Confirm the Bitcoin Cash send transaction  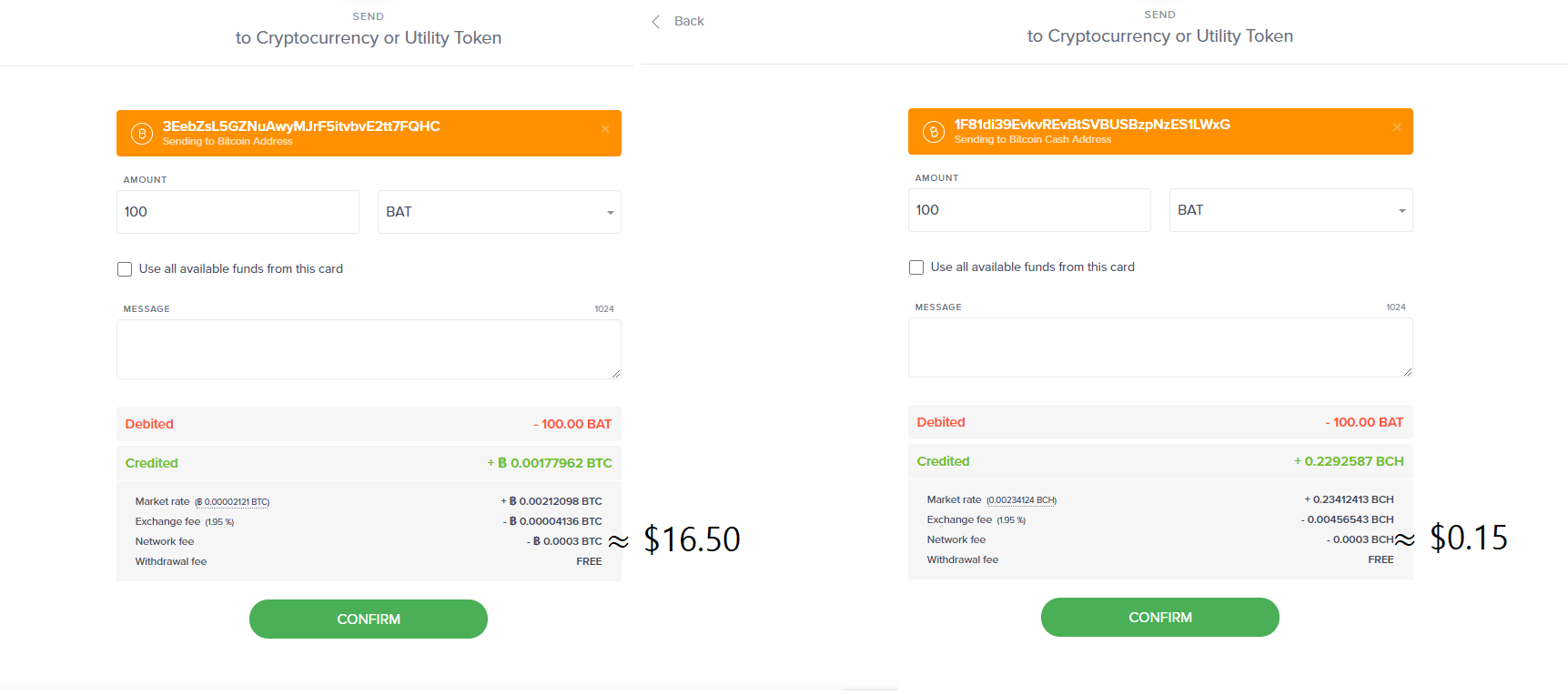pos(1160,617)
